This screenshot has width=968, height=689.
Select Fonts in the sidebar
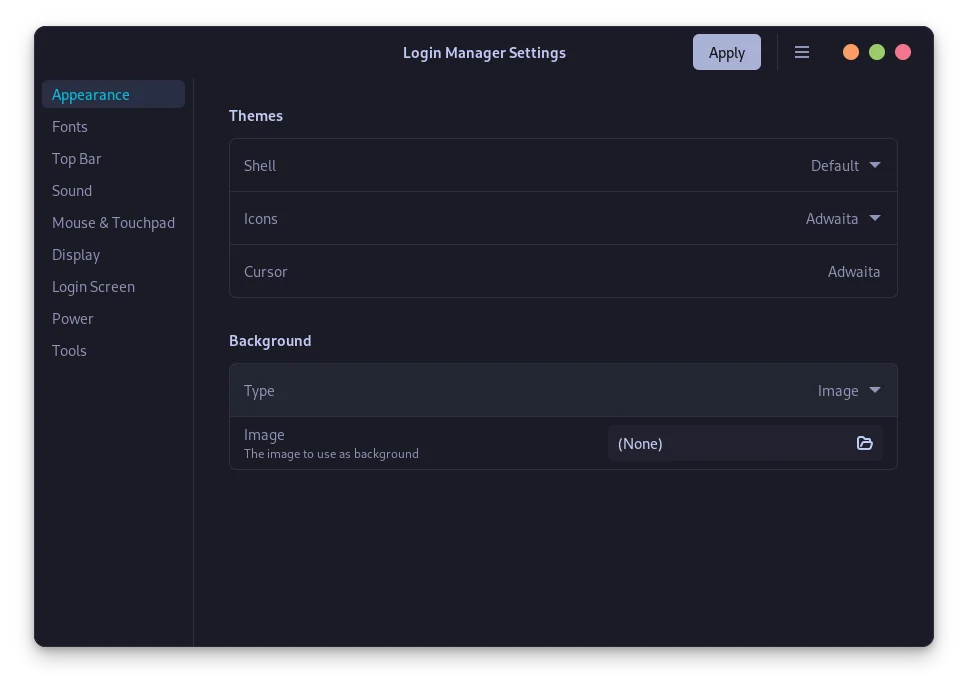coord(70,126)
